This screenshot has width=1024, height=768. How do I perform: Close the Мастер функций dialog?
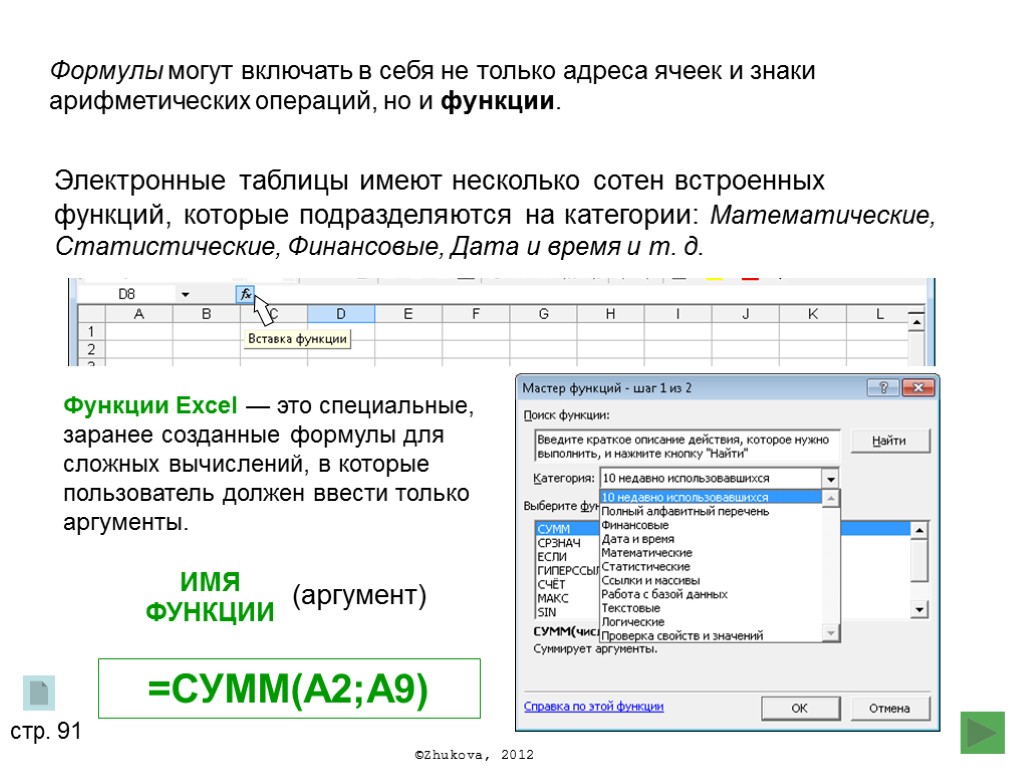[918, 388]
